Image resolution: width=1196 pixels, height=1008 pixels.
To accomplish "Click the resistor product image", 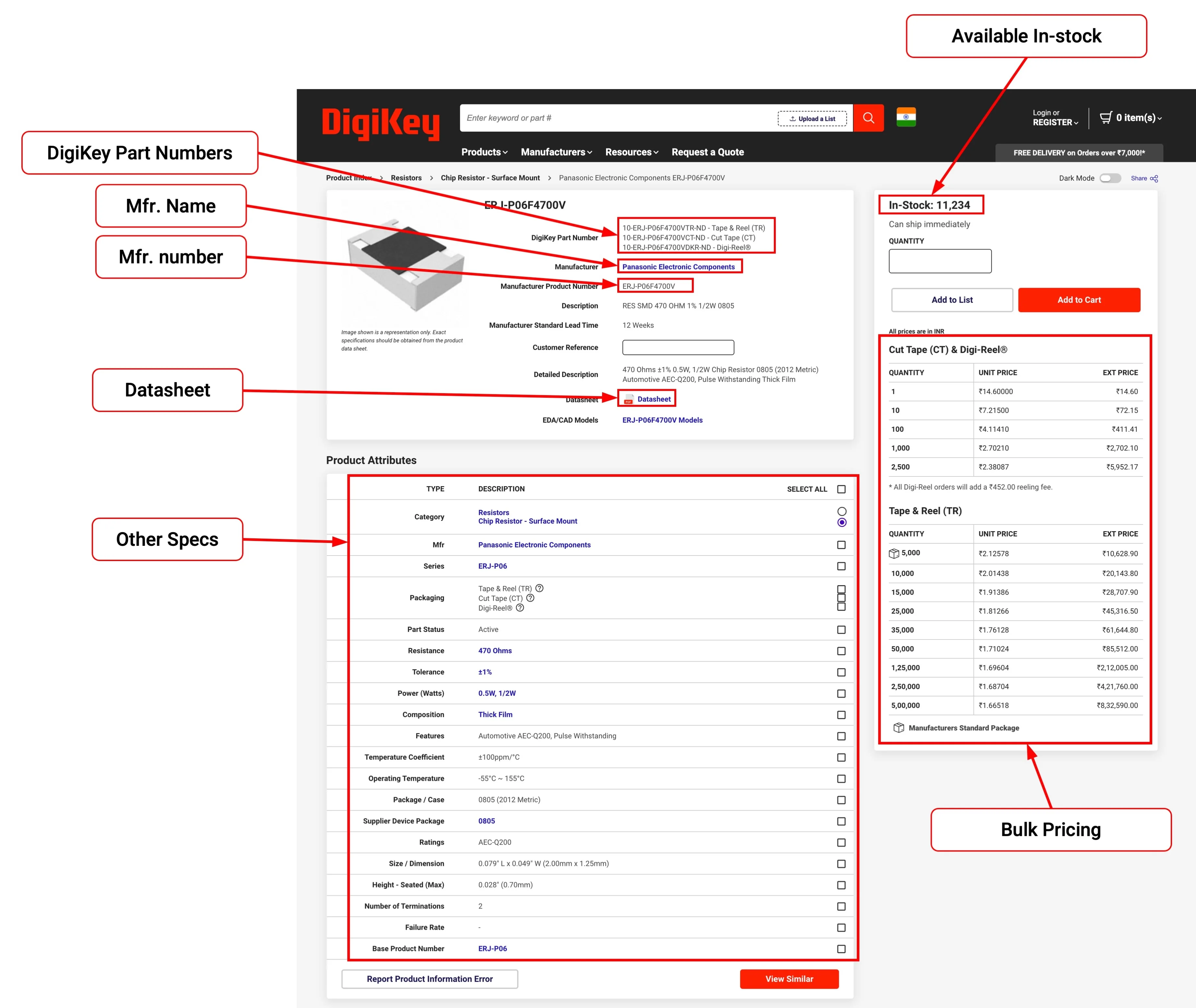I will 405,265.
